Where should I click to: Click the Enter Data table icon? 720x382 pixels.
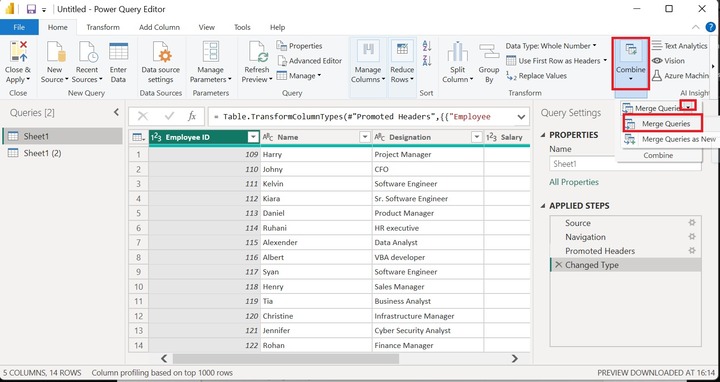pos(118,51)
